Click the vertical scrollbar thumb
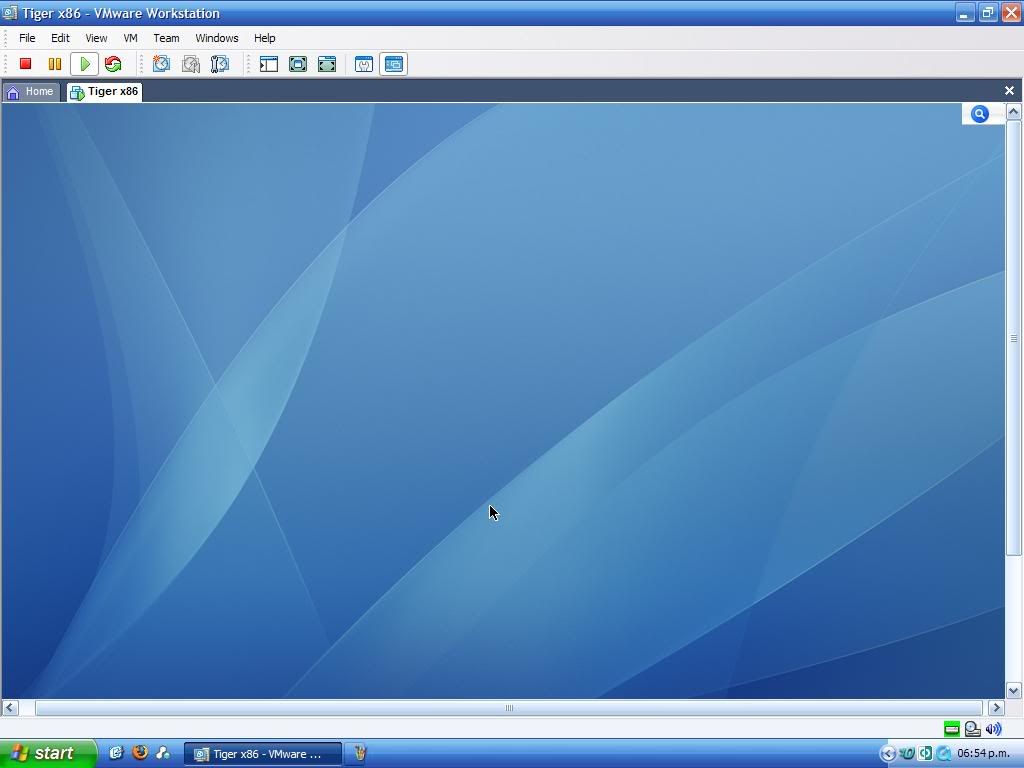The image size is (1024, 768). point(1014,338)
